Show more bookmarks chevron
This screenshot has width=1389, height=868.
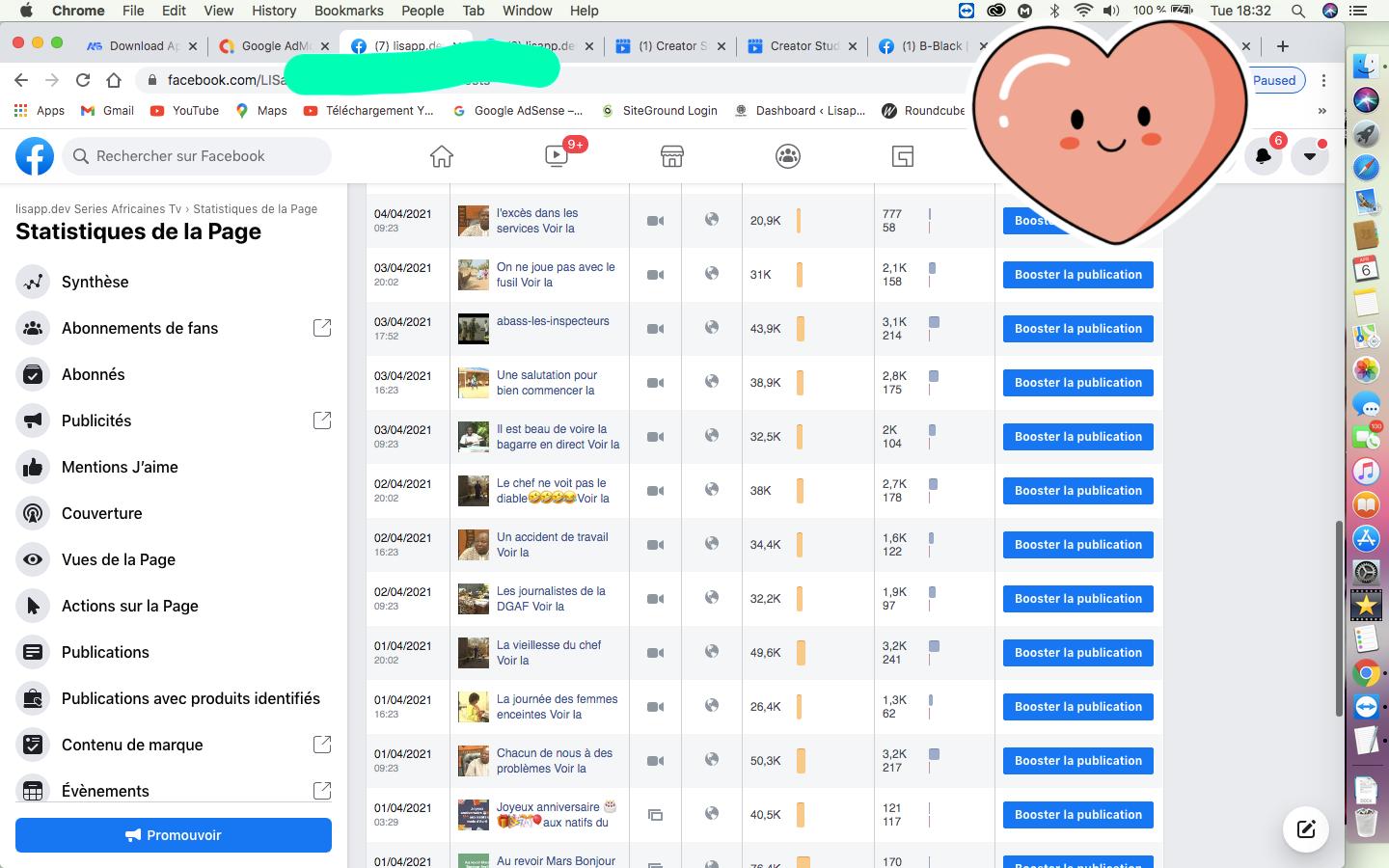tap(1321, 111)
